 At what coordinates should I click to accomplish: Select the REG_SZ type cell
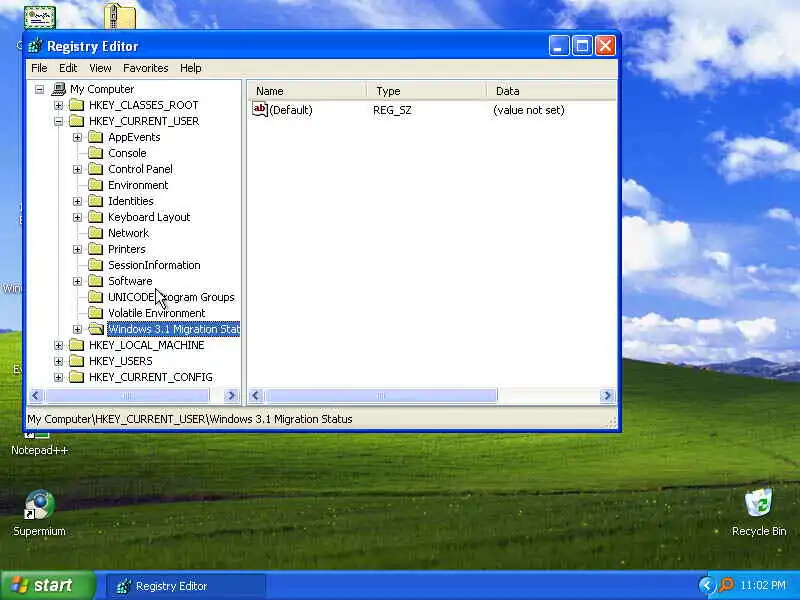click(x=392, y=110)
